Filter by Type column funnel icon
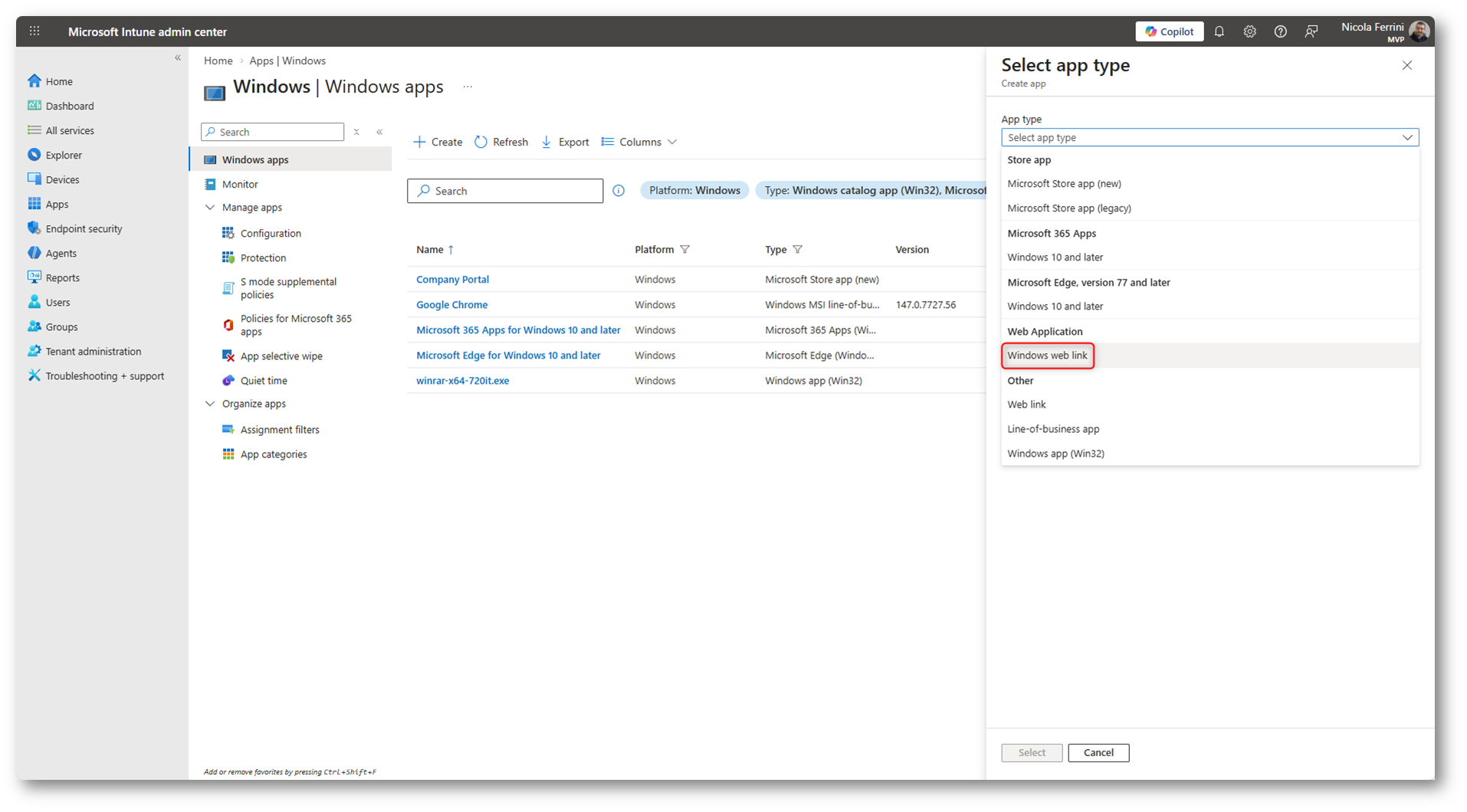This screenshot has height=812, width=1467. (798, 250)
